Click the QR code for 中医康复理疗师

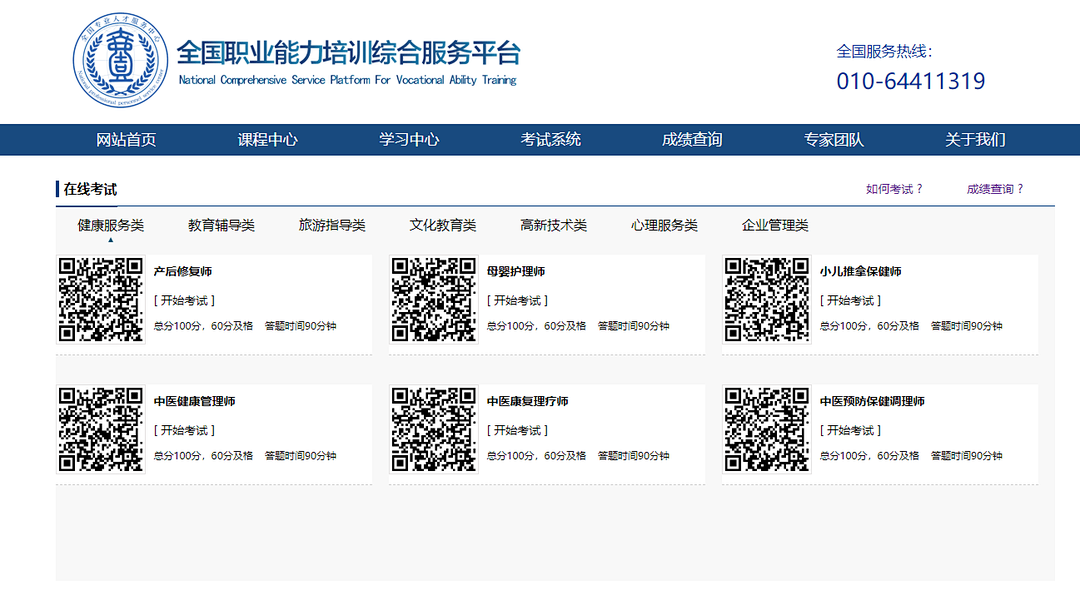434,429
